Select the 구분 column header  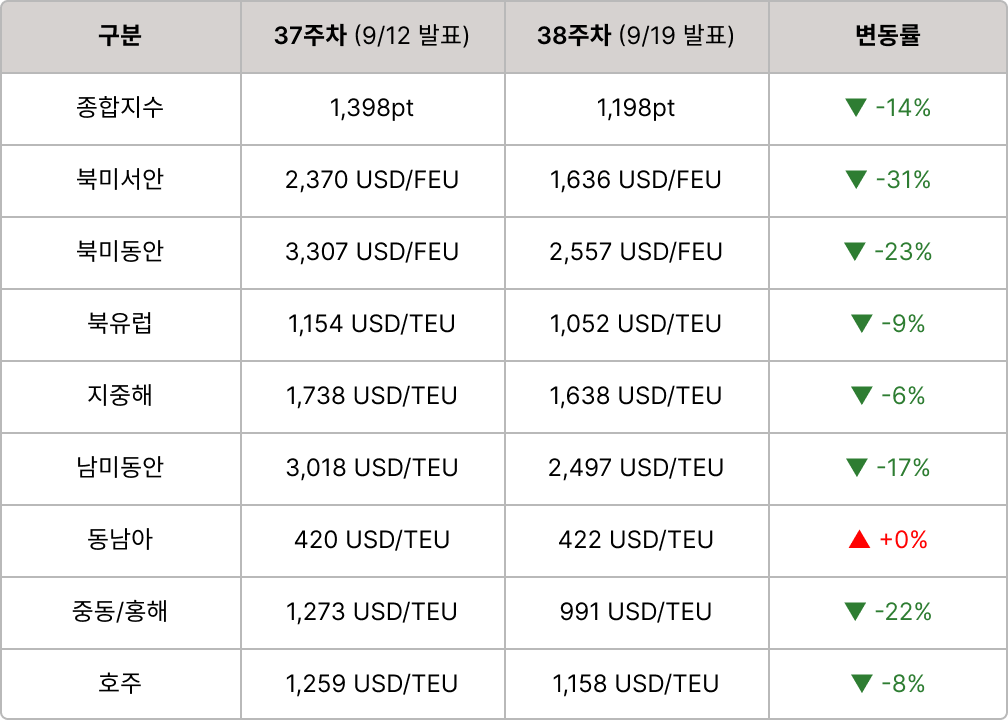click(x=120, y=36)
